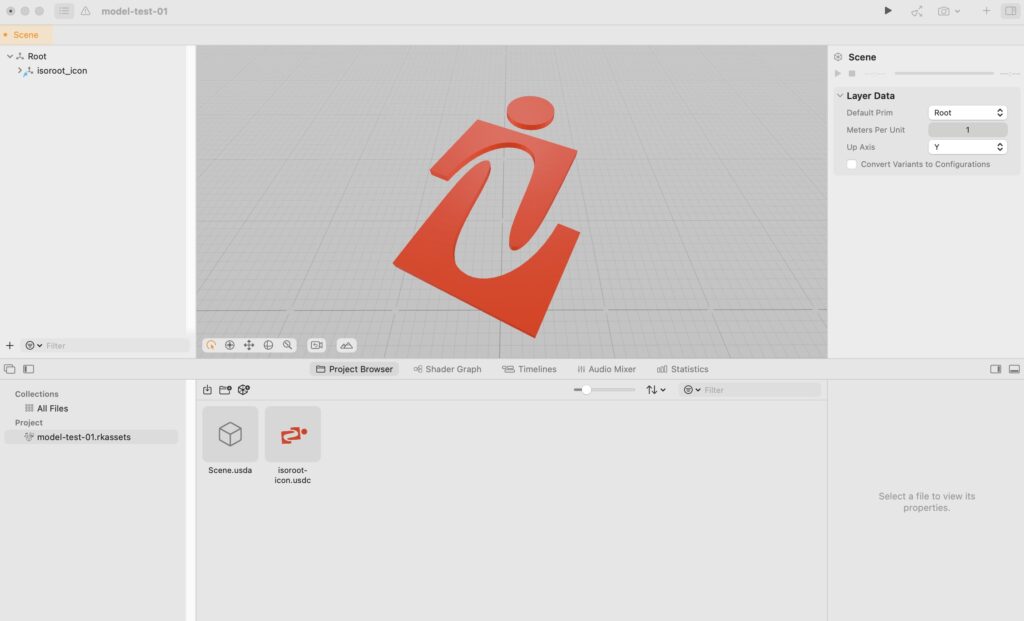Click the inspector stop button
This screenshot has height=621, width=1024.
coord(852,73)
